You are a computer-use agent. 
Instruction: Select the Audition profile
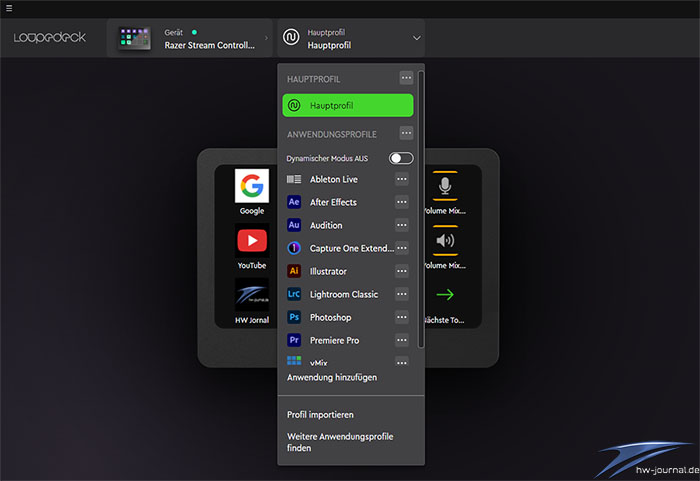click(326, 225)
